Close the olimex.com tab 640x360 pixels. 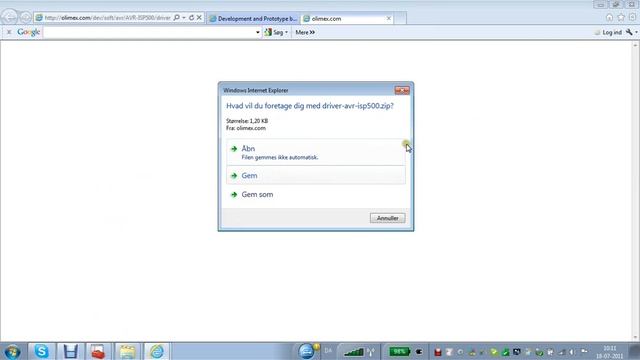pos(389,18)
